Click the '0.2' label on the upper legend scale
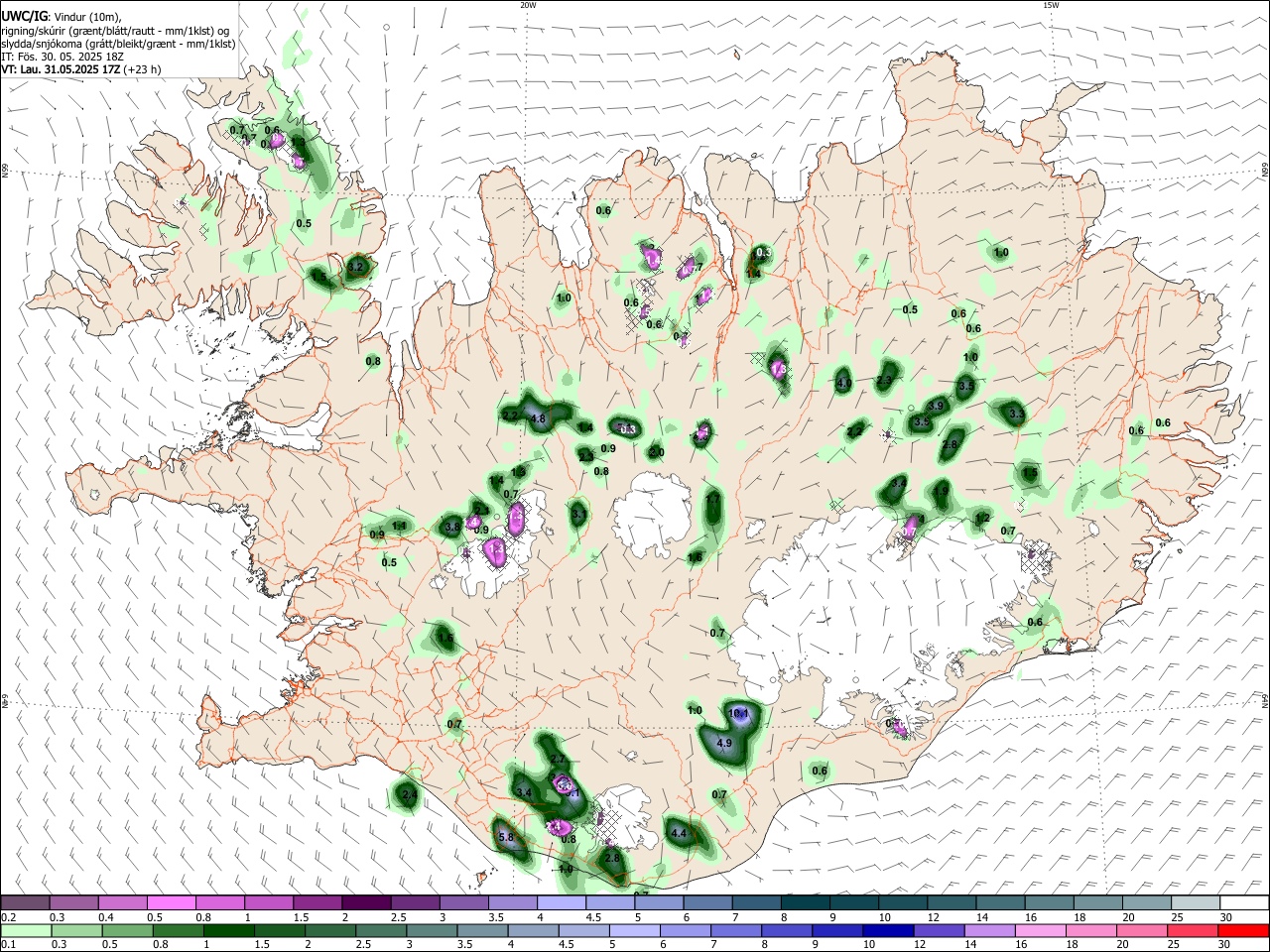The width and height of the screenshot is (1270, 952). pyautogui.click(x=8, y=917)
